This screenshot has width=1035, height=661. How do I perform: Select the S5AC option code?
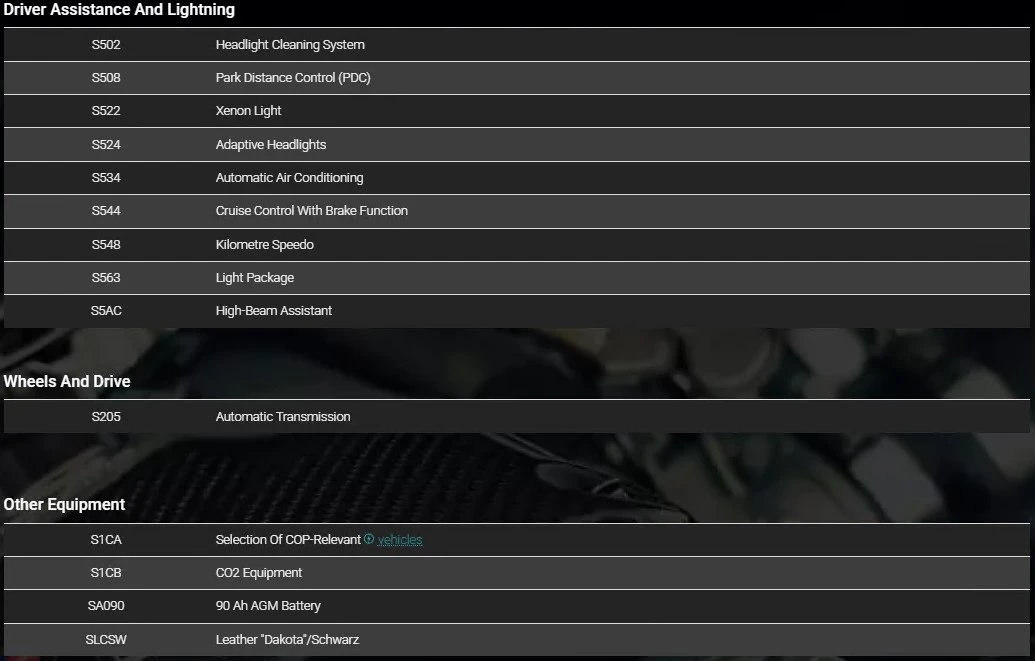tap(106, 310)
